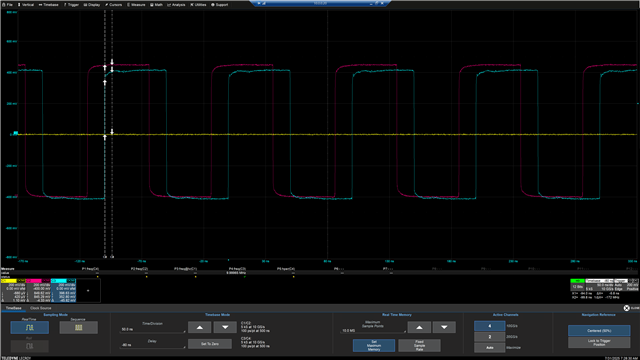Click the P5 measurement header
The height and width of the screenshot is (360, 640).
pos(286,269)
